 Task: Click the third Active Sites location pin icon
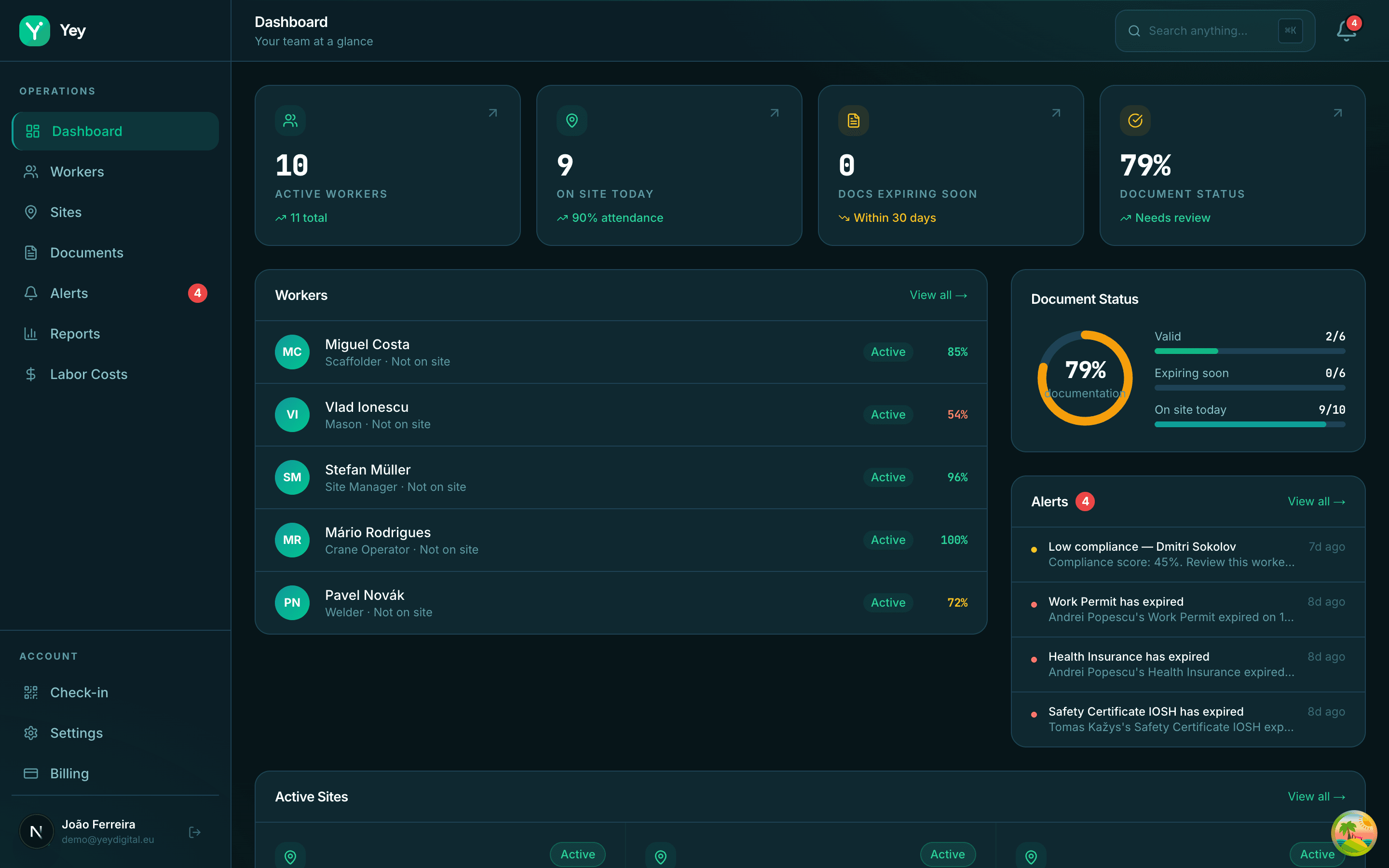[1031, 856]
